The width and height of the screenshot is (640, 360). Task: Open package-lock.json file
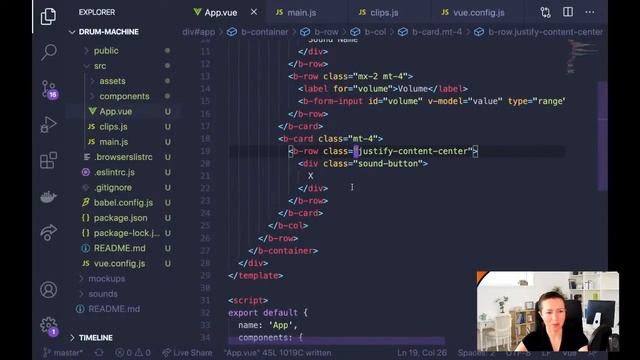pyautogui.click(x=126, y=233)
